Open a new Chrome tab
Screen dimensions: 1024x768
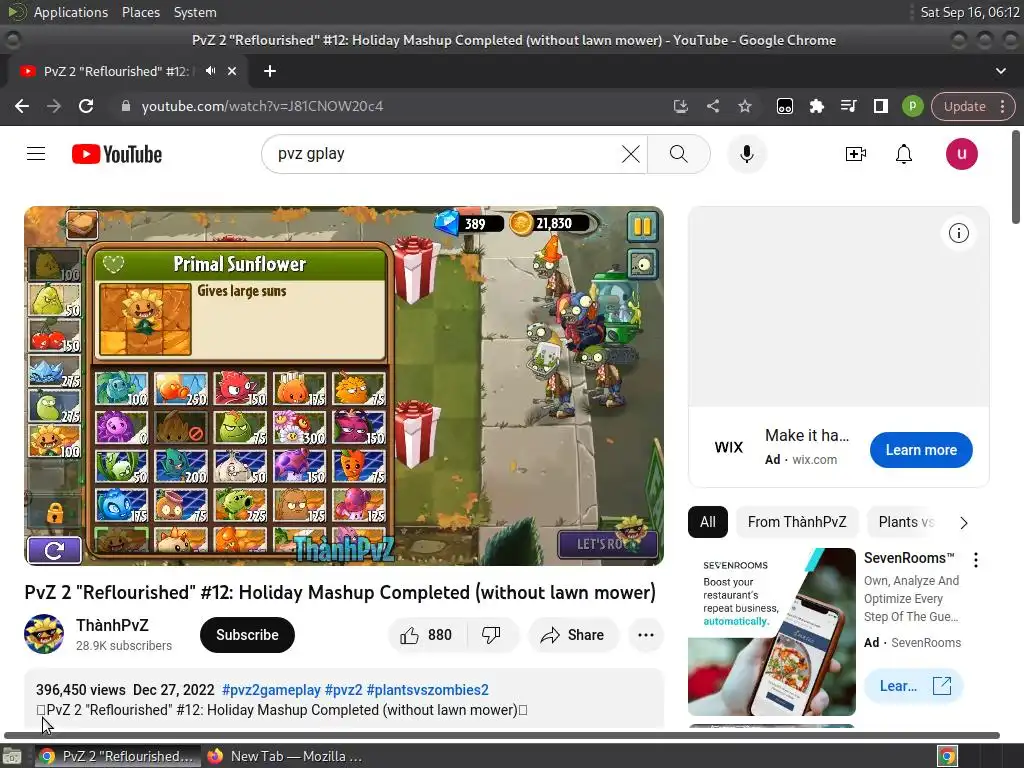pos(270,71)
